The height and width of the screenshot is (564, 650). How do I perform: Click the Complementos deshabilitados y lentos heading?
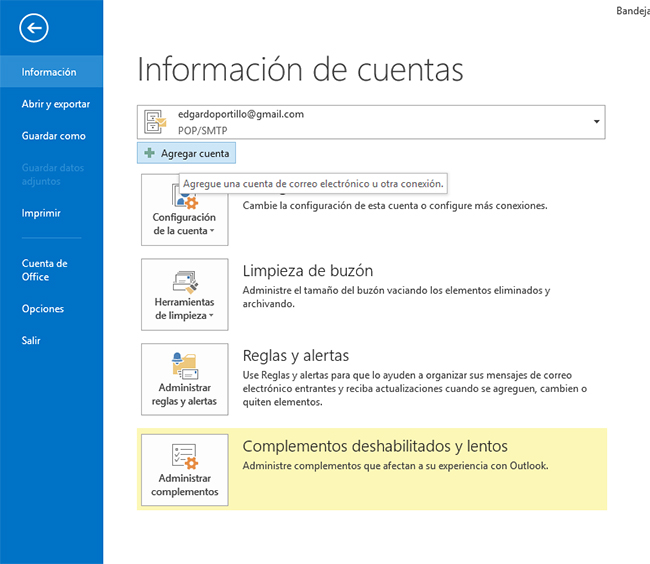point(375,446)
